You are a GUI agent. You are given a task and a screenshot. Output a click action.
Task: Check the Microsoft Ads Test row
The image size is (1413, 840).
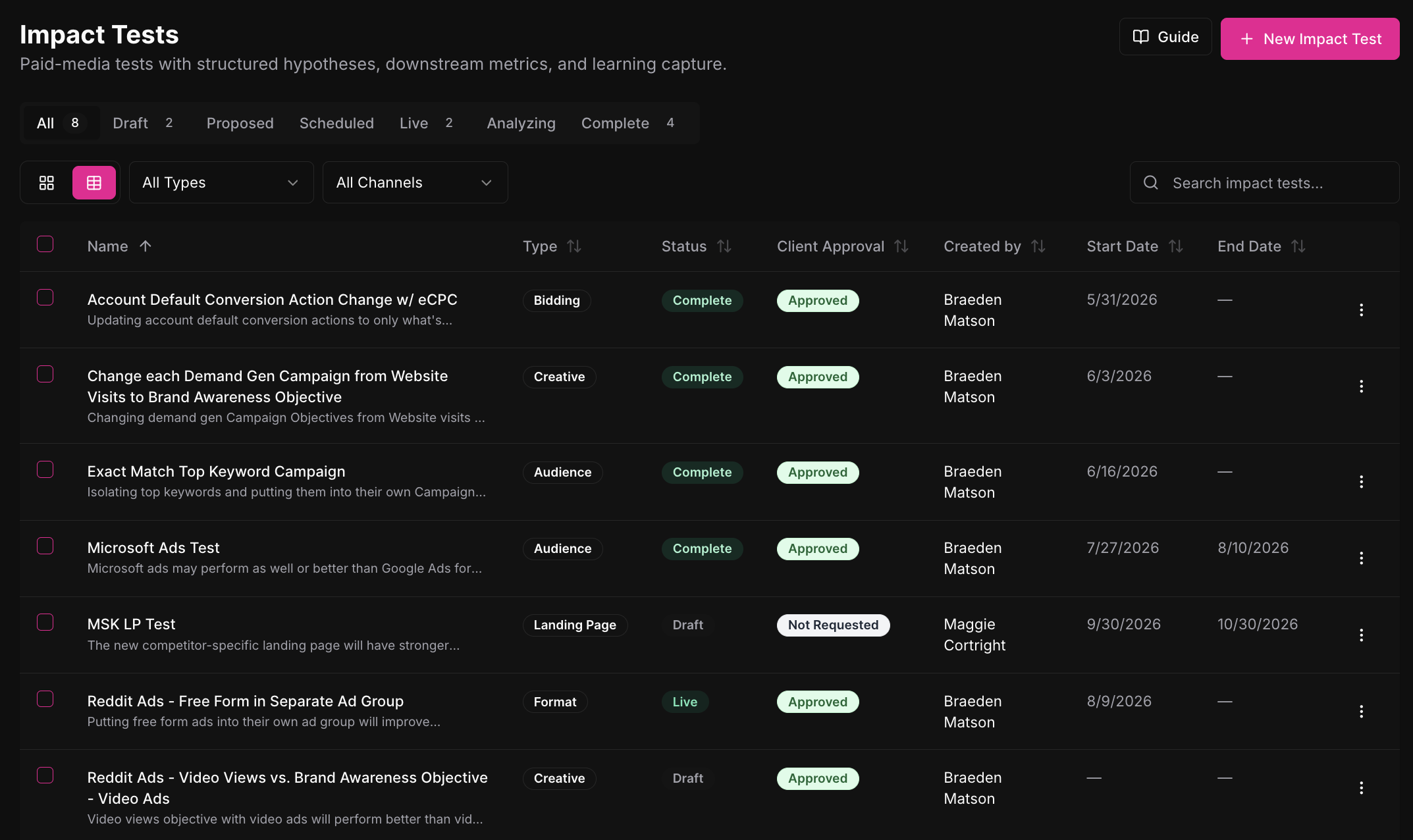click(45, 546)
